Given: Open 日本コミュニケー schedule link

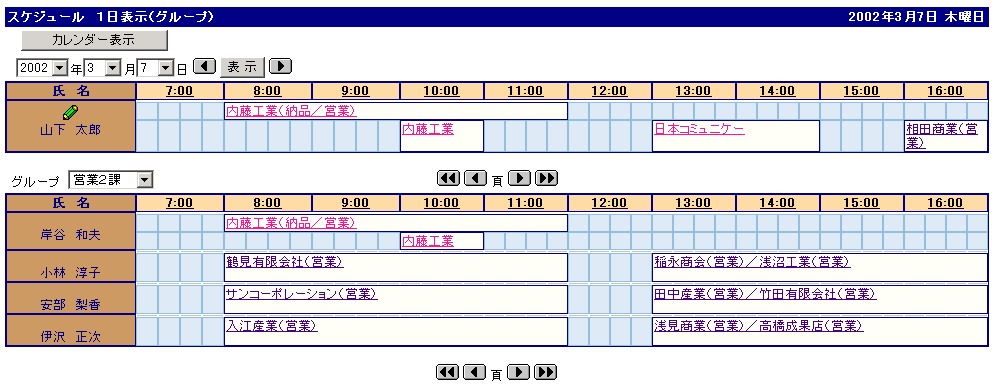Looking at the screenshot, I should 699,130.
